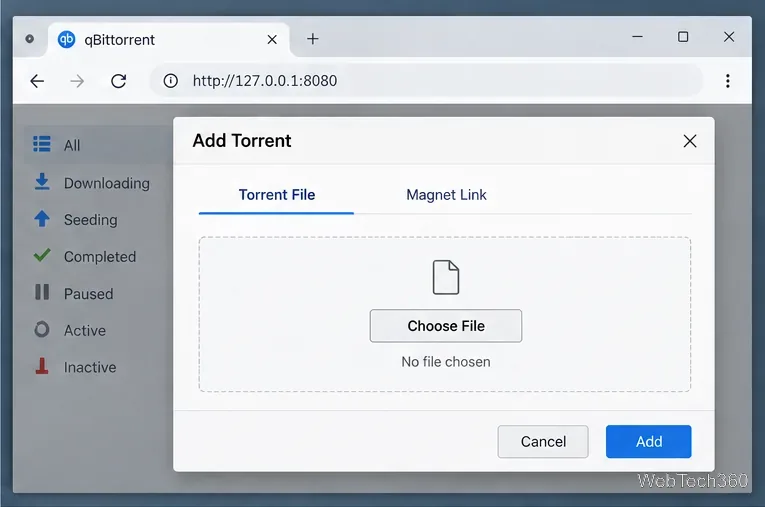This screenshot has width=765, height=507.
Task: Reload the qBittorrent page
Action: (x=119, y=81)
